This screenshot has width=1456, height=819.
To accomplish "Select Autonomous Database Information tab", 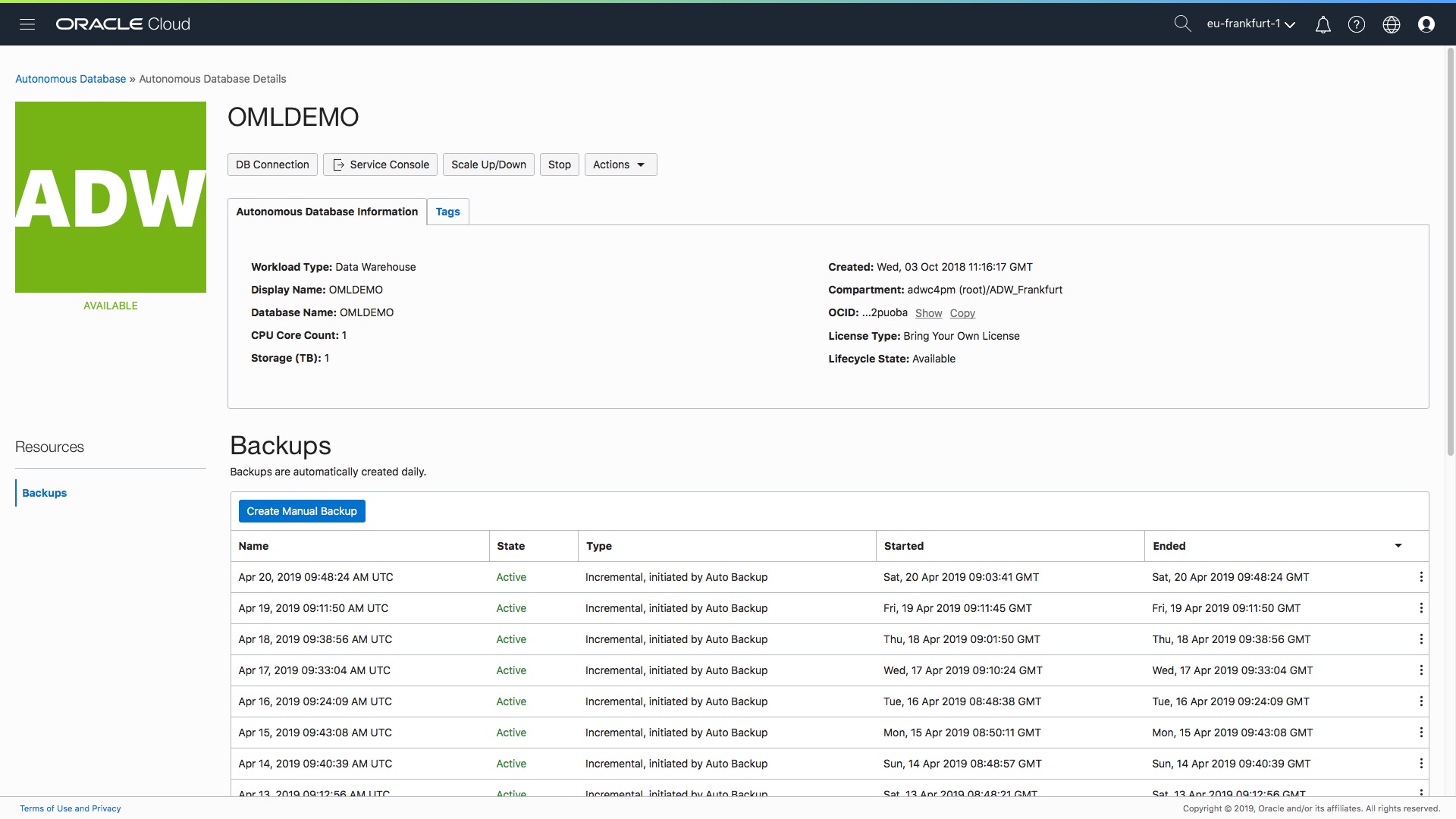I will pos(327,212).
